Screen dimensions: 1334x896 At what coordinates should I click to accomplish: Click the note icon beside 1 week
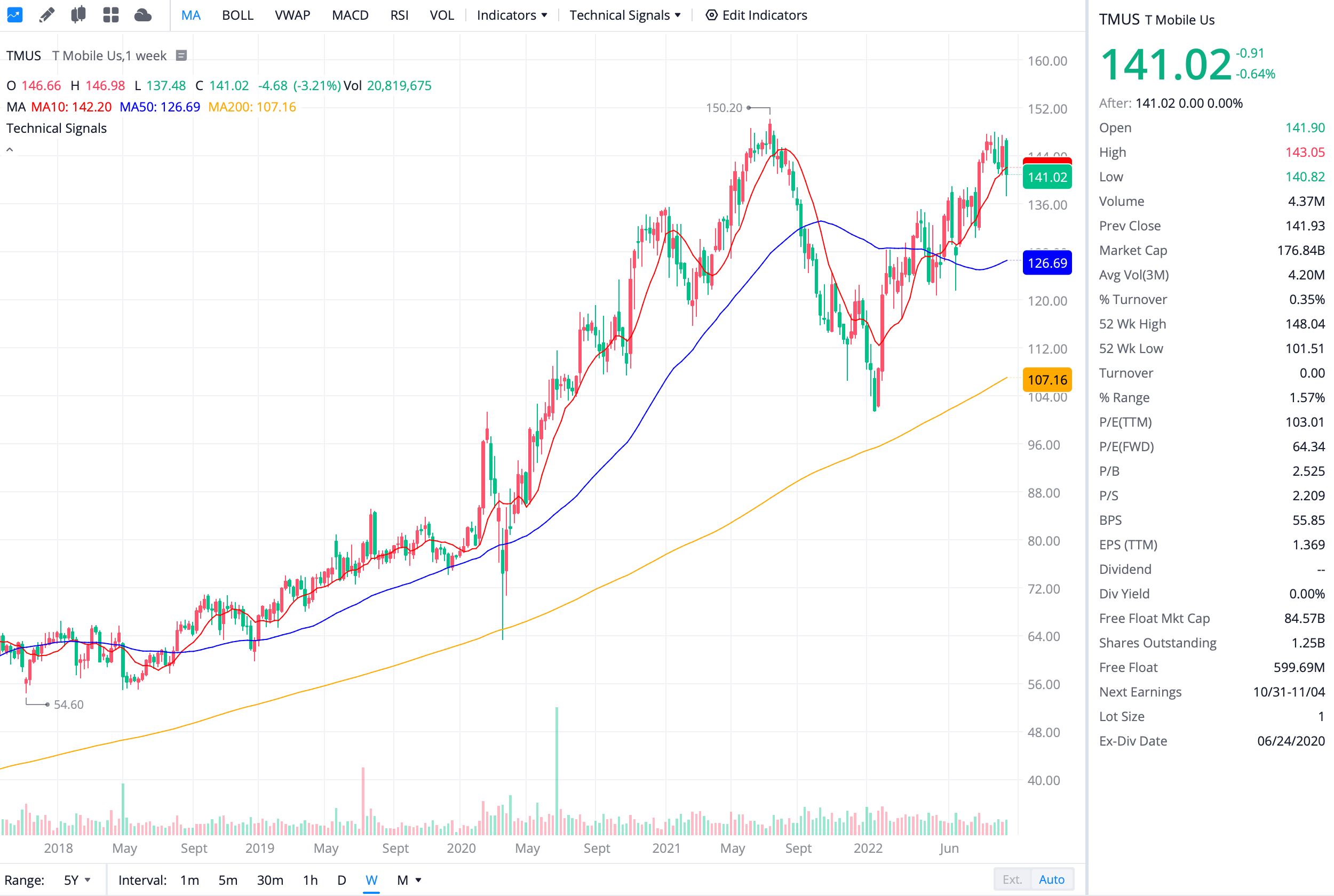click(181, 55)
